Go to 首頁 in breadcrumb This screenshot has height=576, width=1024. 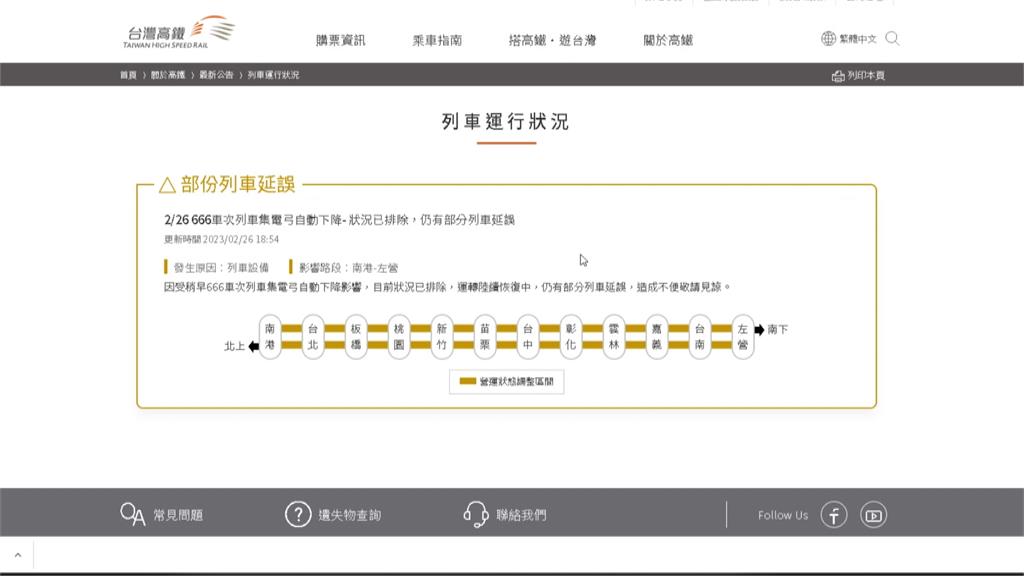pyautogui.click(x=128, y=75)
